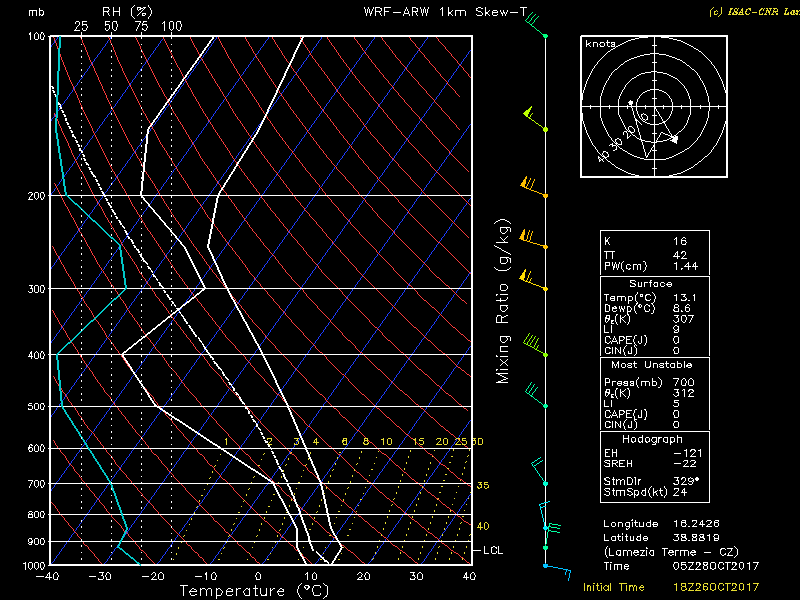Click the green wind barb at 400 mb

click(x=535, y=345)
